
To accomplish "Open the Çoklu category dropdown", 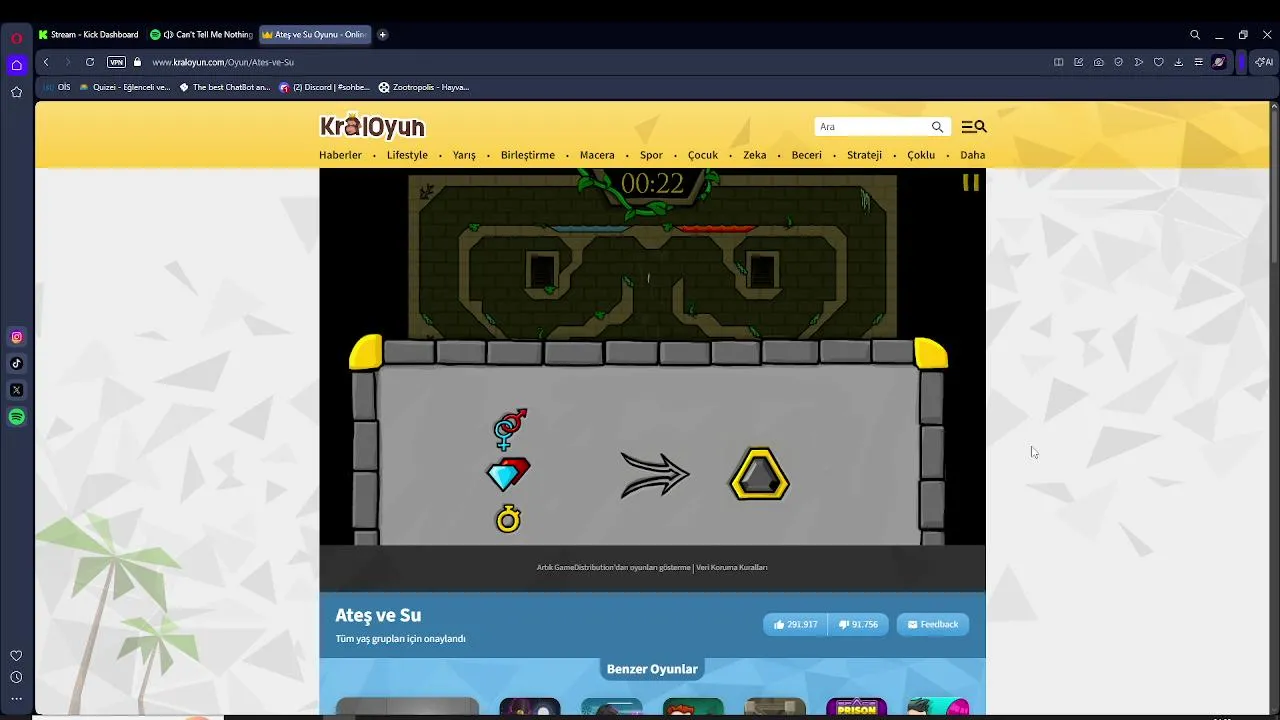I will coord(921,155).
